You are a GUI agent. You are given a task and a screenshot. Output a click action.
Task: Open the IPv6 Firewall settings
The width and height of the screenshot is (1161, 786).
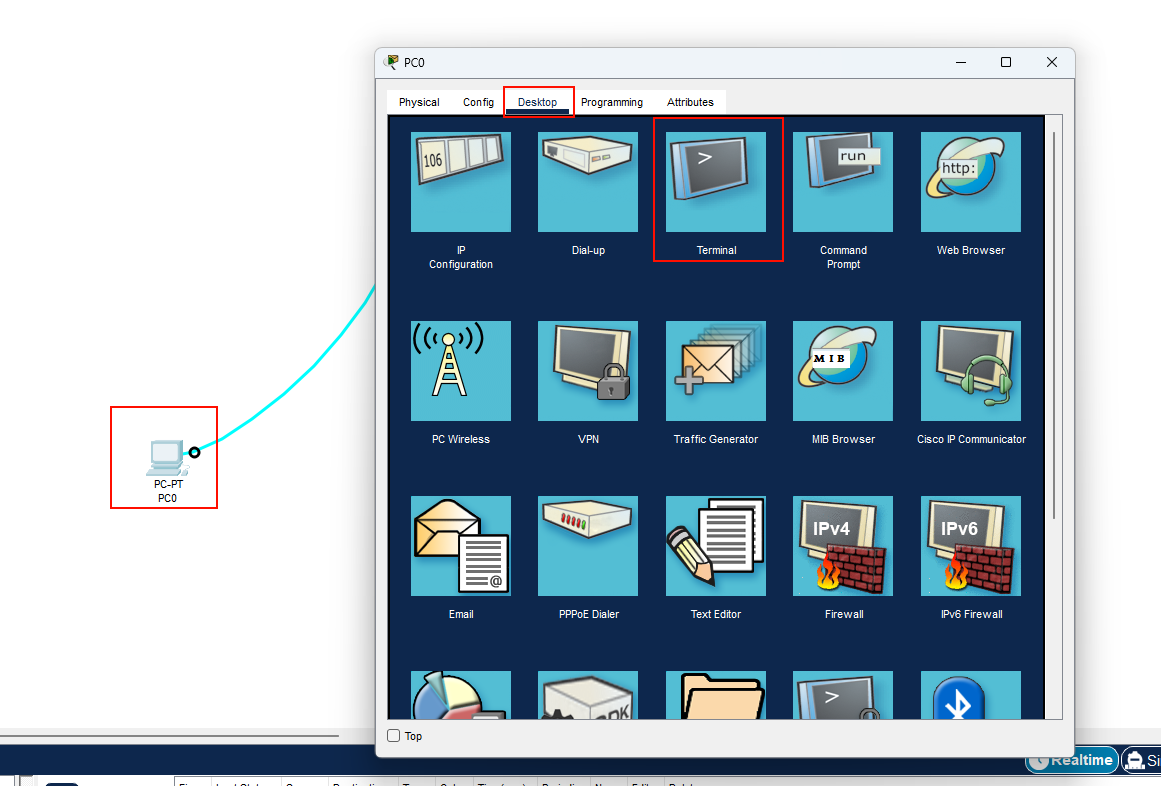(970, 547)
